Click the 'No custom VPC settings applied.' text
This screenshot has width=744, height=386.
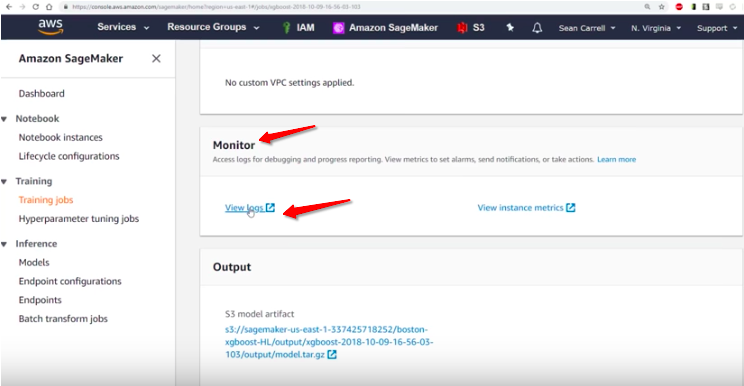(x=289, y=83)
